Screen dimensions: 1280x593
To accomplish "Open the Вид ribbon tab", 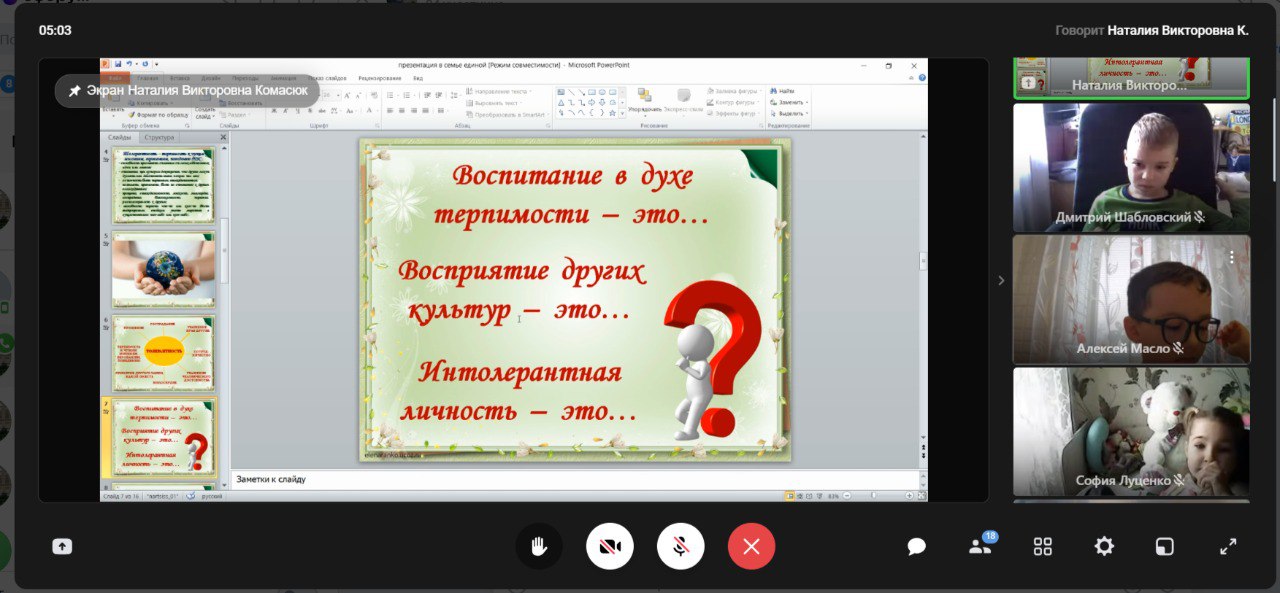I will [x=418, y=78].
